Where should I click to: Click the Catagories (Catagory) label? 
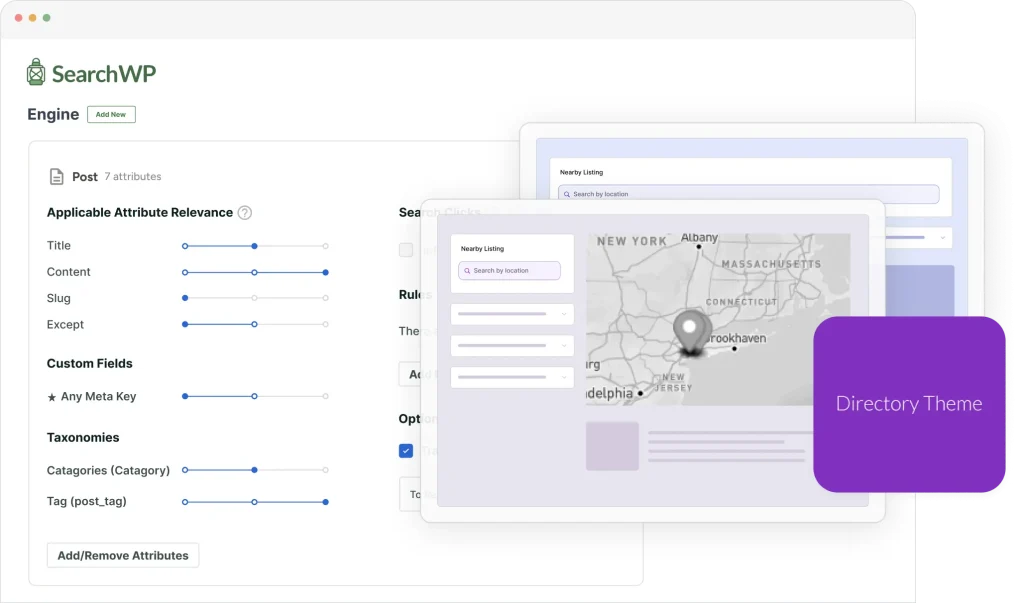point(108,470)
